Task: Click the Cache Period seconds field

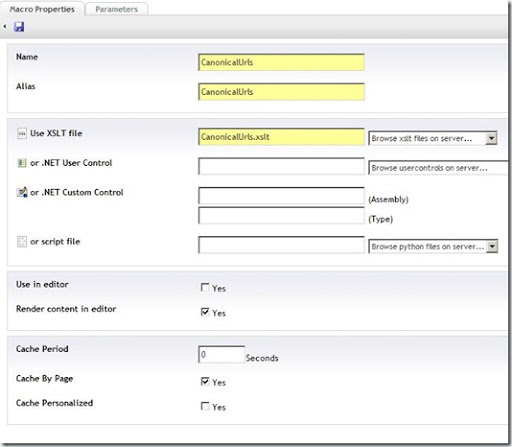Action: pyautogui.click(x=222, y=354)
